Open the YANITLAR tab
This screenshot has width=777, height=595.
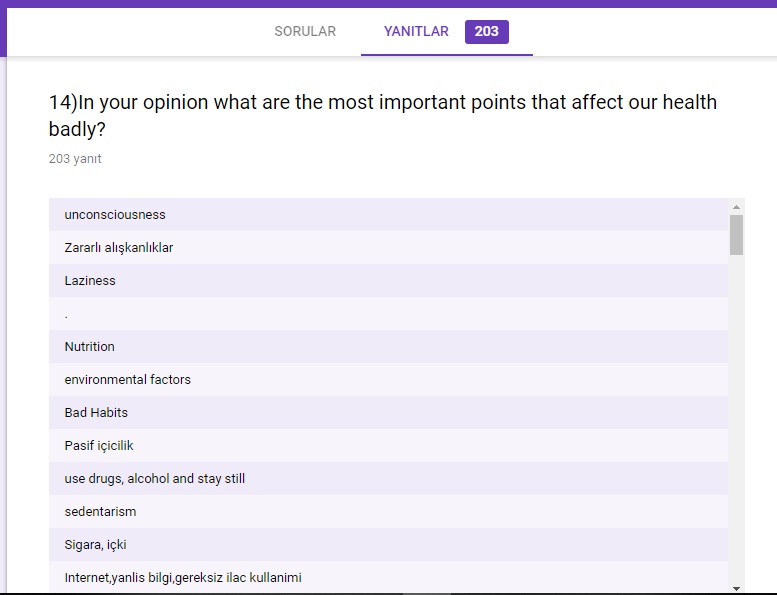tap(416, 32)
